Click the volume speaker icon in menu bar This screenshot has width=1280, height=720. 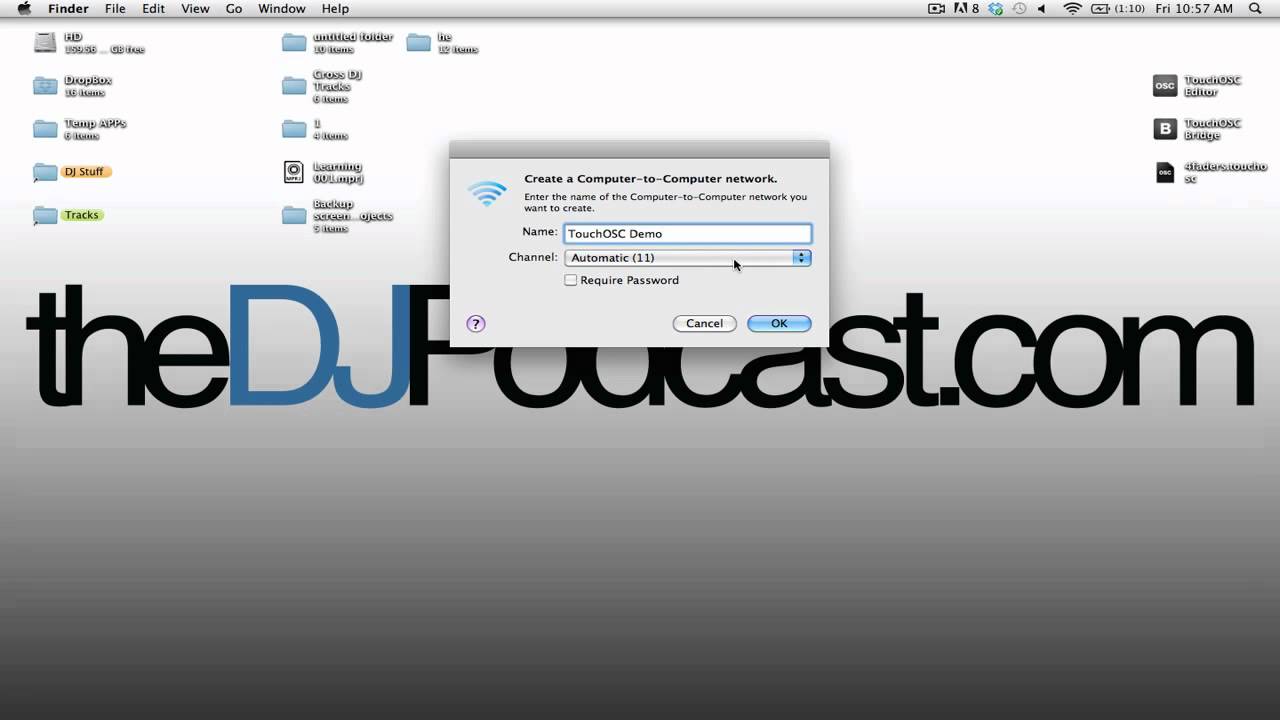(1041, 9)
